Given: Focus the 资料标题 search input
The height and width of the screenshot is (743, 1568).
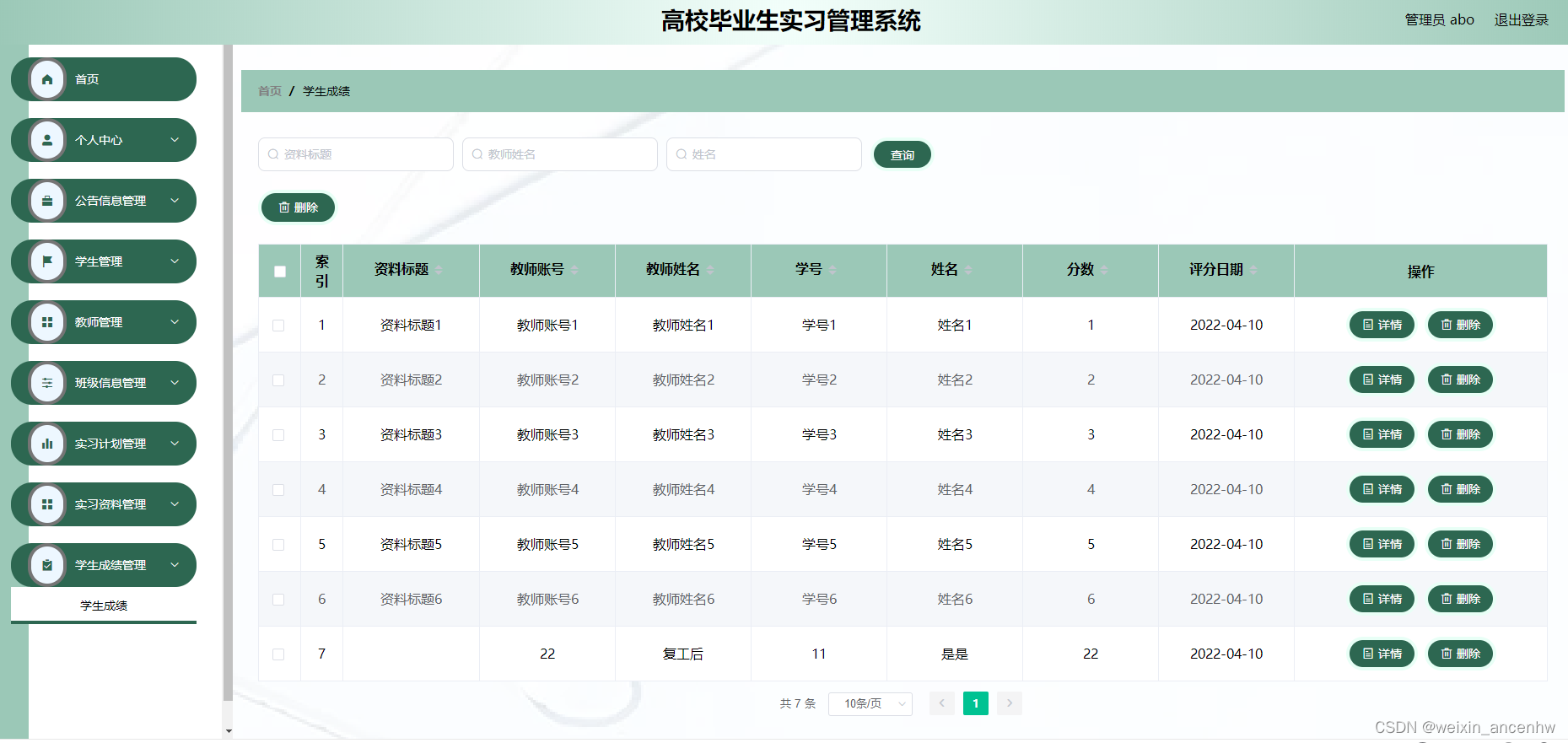Looking at the screenshot, I should tap(356, 154).
